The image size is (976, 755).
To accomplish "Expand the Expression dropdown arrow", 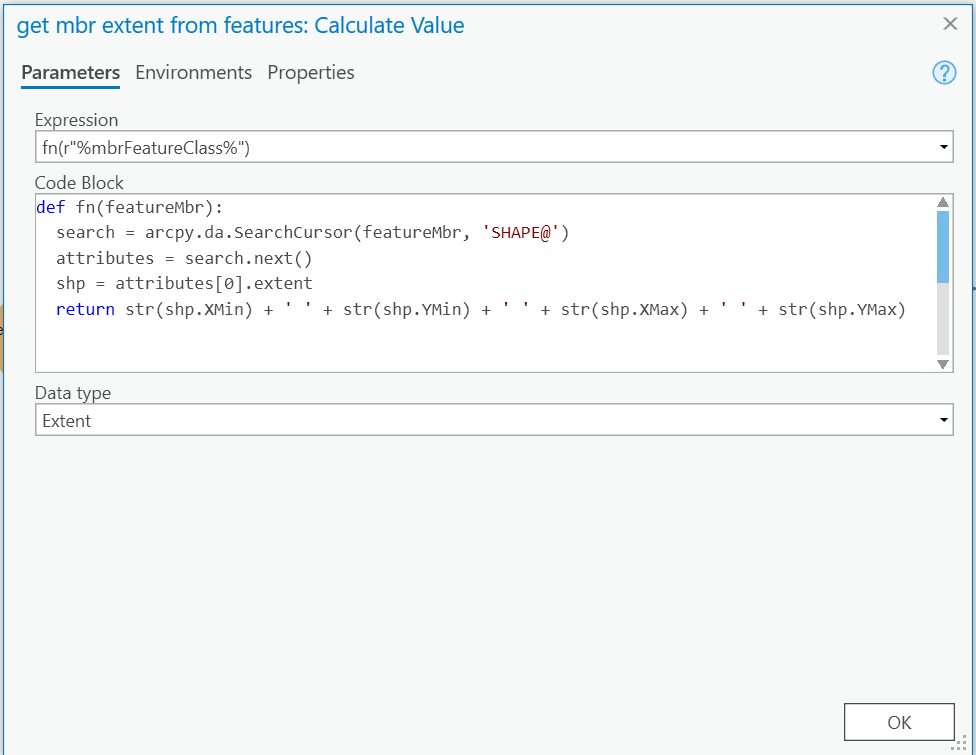I will coord(944,148).
